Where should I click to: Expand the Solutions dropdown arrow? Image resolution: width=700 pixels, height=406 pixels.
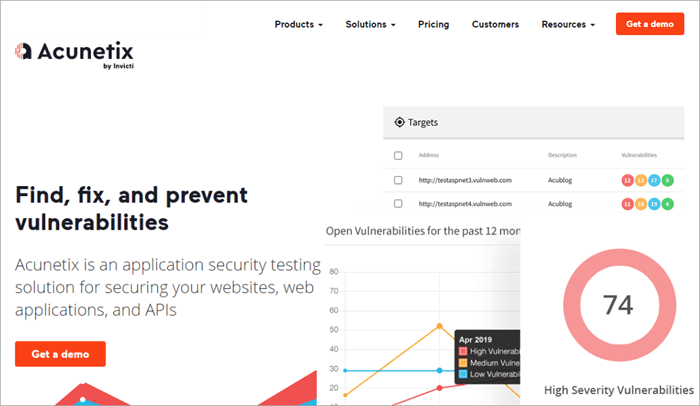coord(393,25)
